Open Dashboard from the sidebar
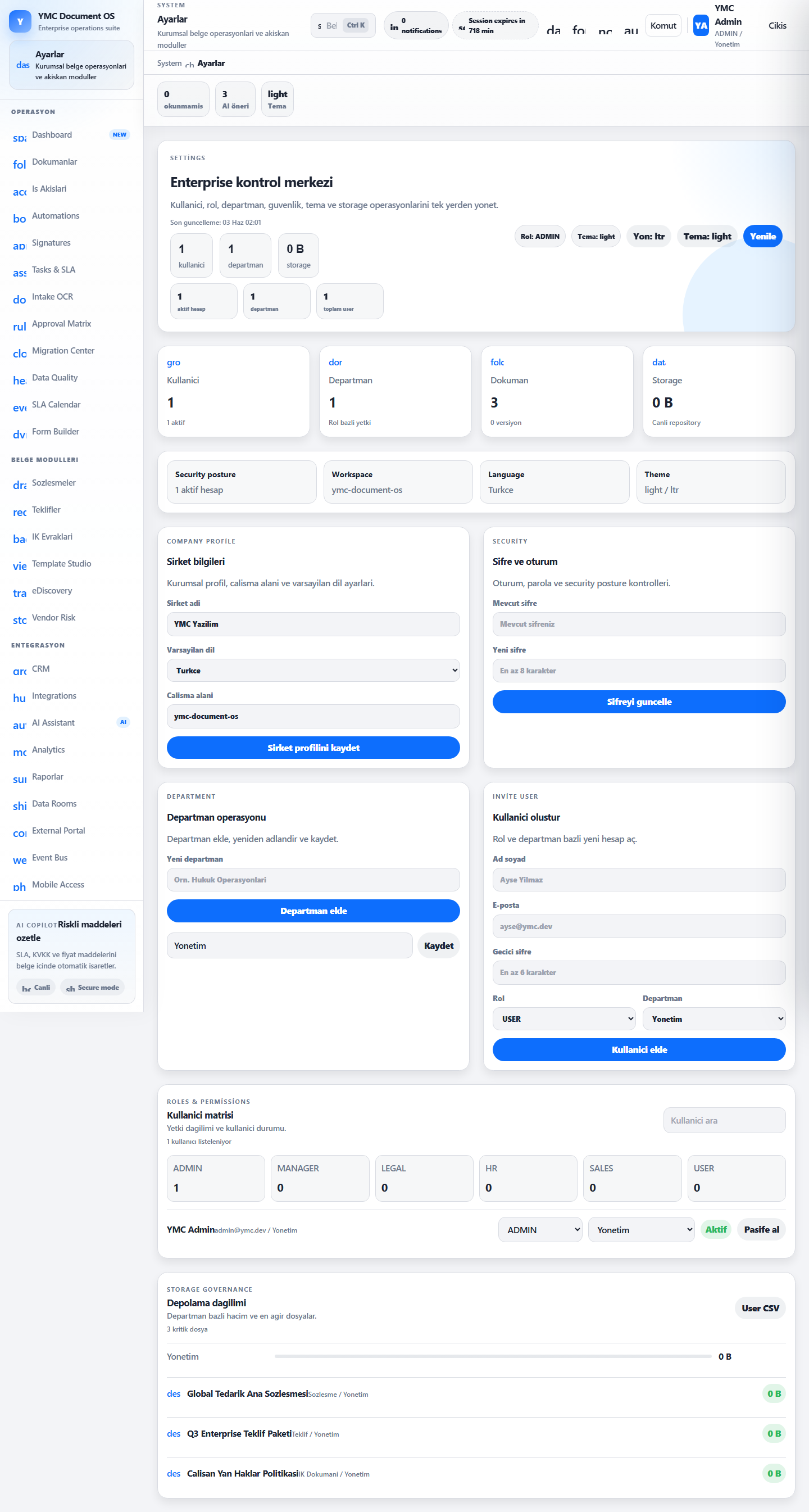809x1512 pixels. coord(71,135)
